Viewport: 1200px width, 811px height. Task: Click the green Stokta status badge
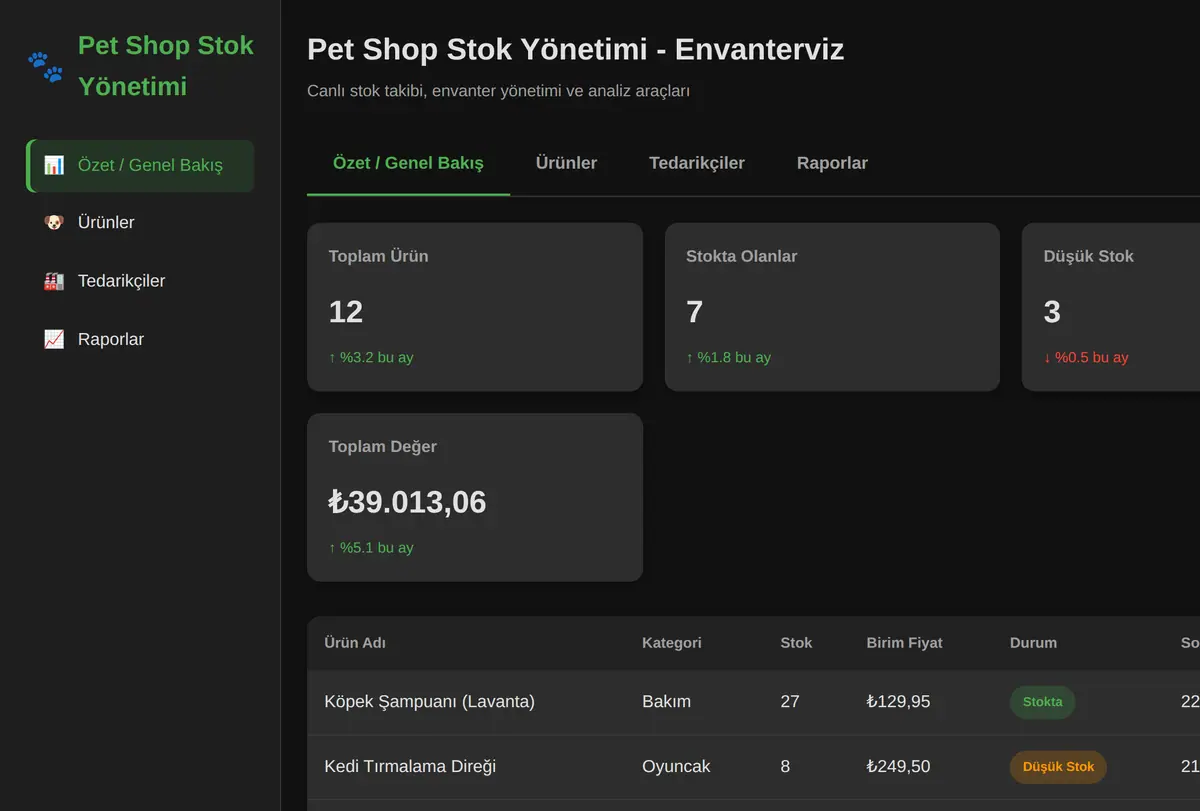tap(1043, 702)
